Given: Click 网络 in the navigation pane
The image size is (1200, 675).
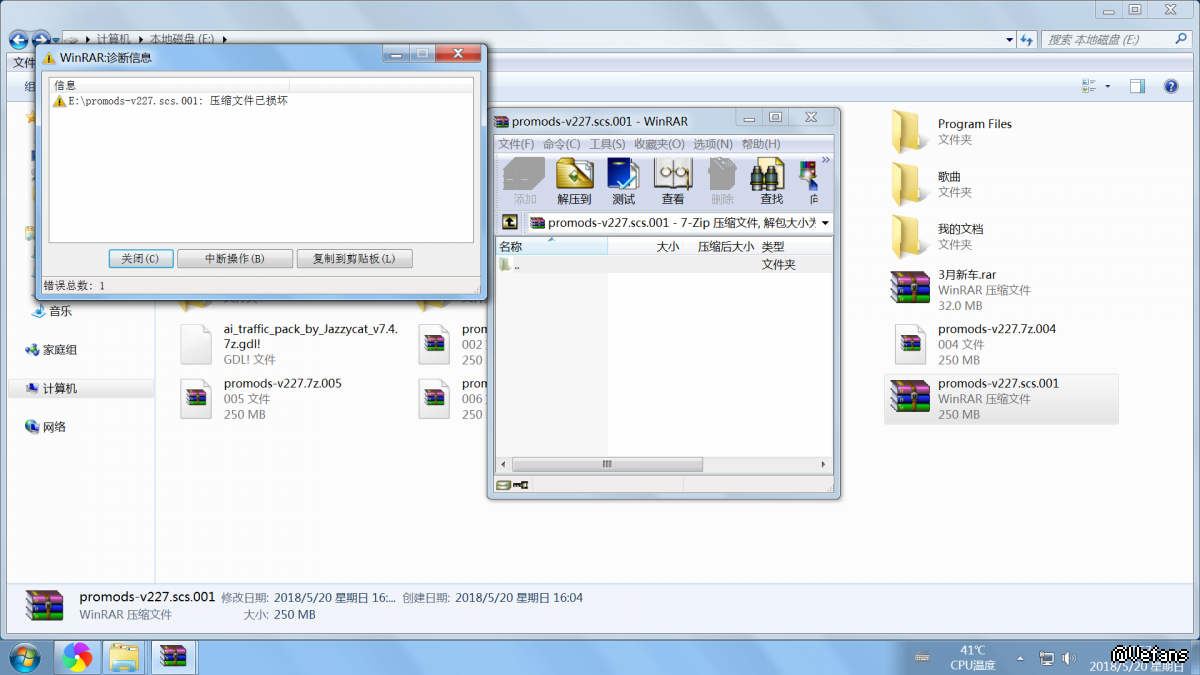Looking at the screenshot, I should coord(44,427).
